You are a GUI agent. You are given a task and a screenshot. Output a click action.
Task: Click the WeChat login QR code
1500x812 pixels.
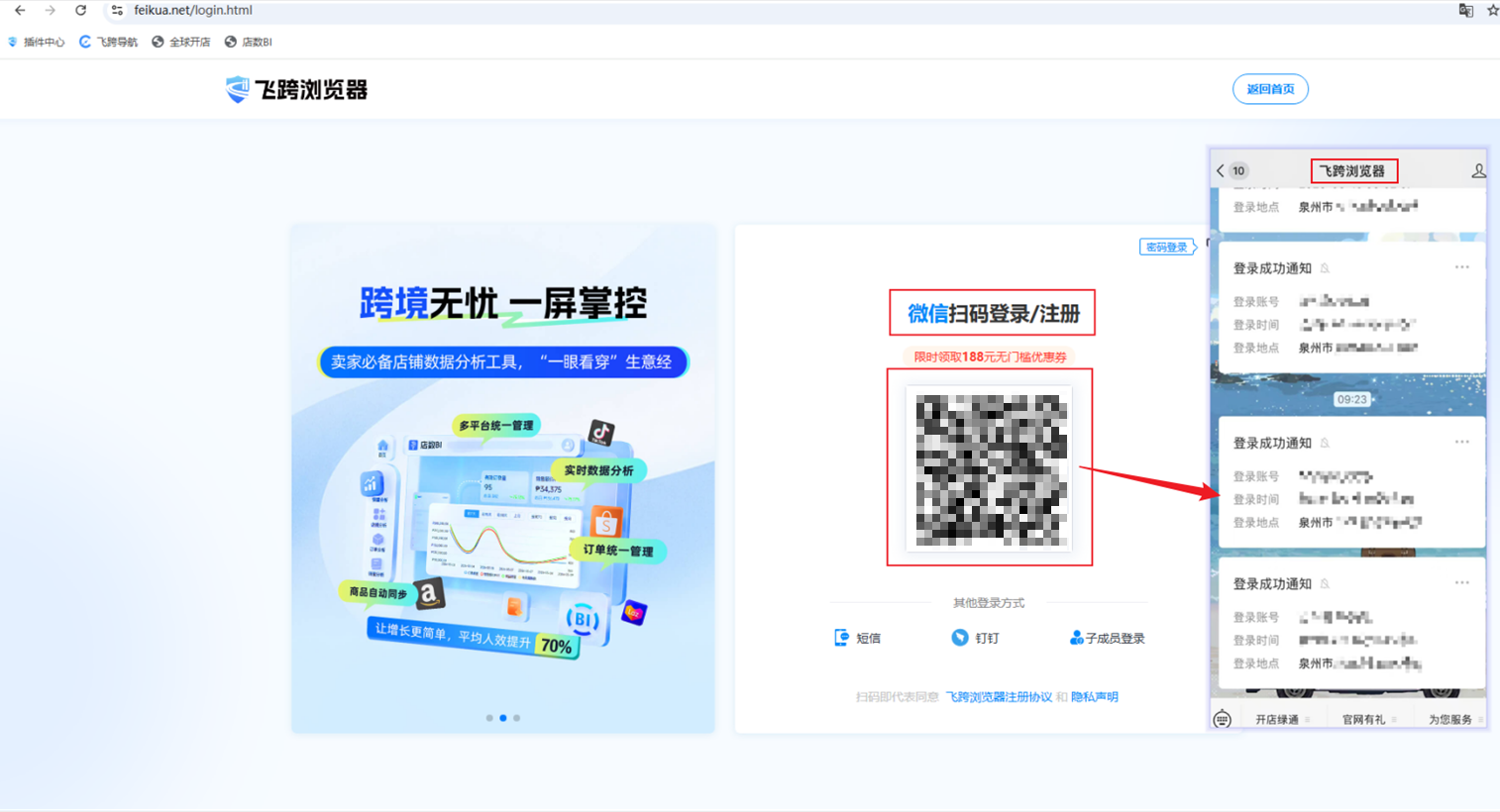coord(990,468)
